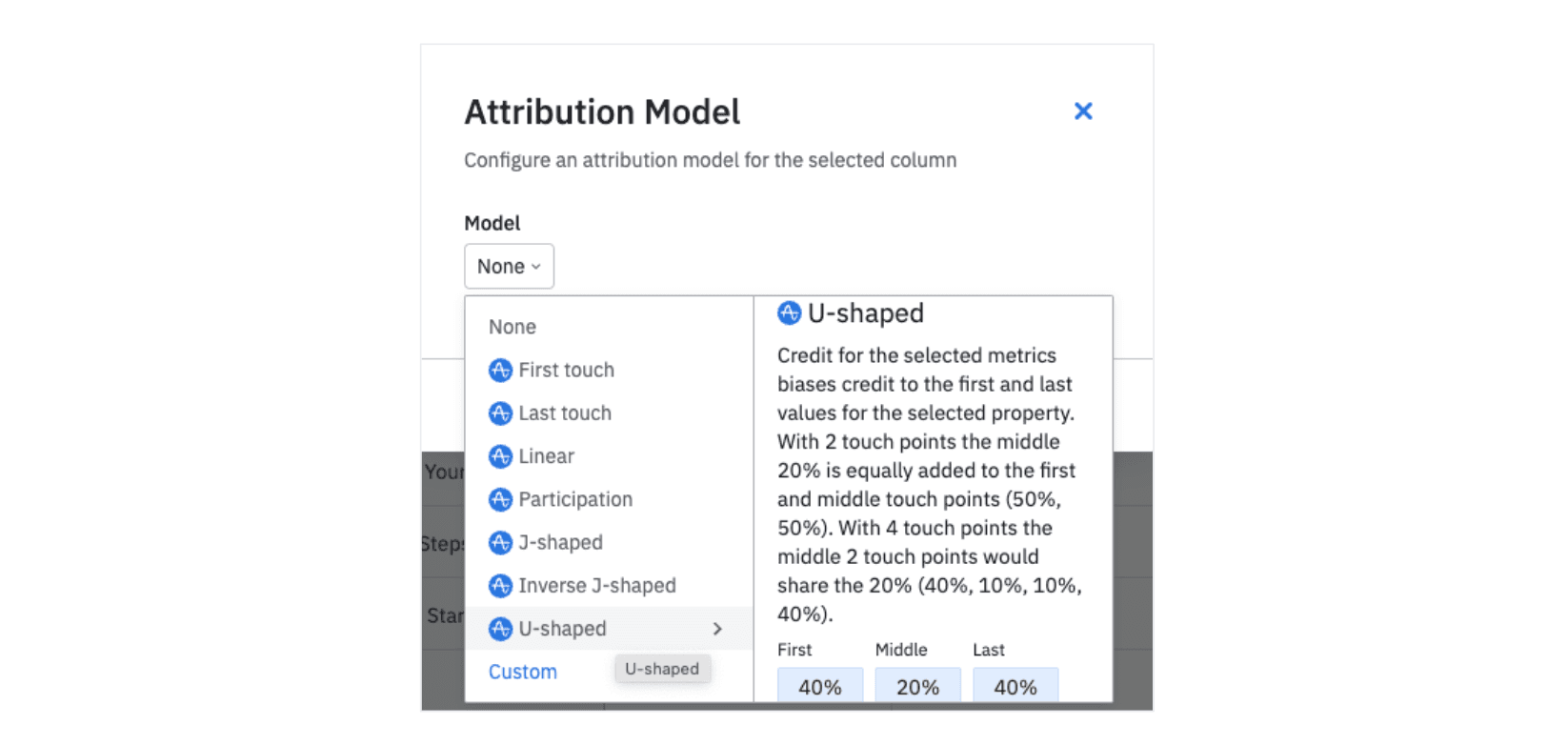Select None from the model list
This screenshot has width=1568, height=745.
pyautogui.click(x=513, y=327)
